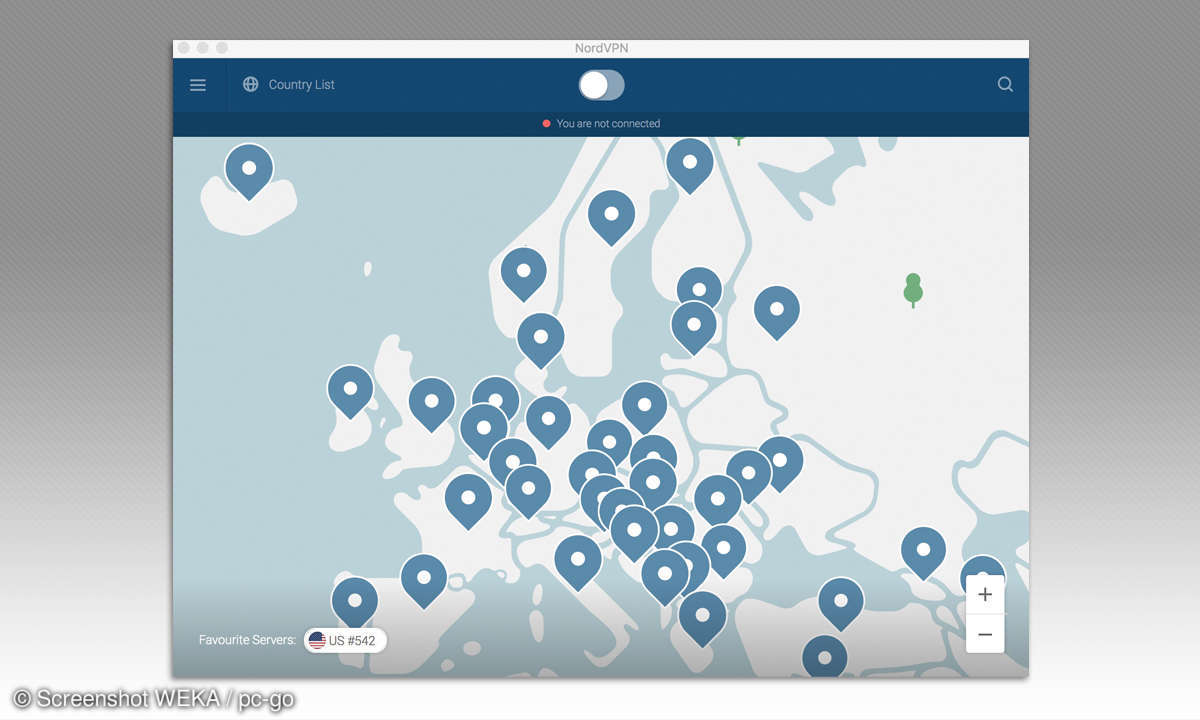Connect to favourite server US #542
1200x720 pixels.
[x=345, y=640]
